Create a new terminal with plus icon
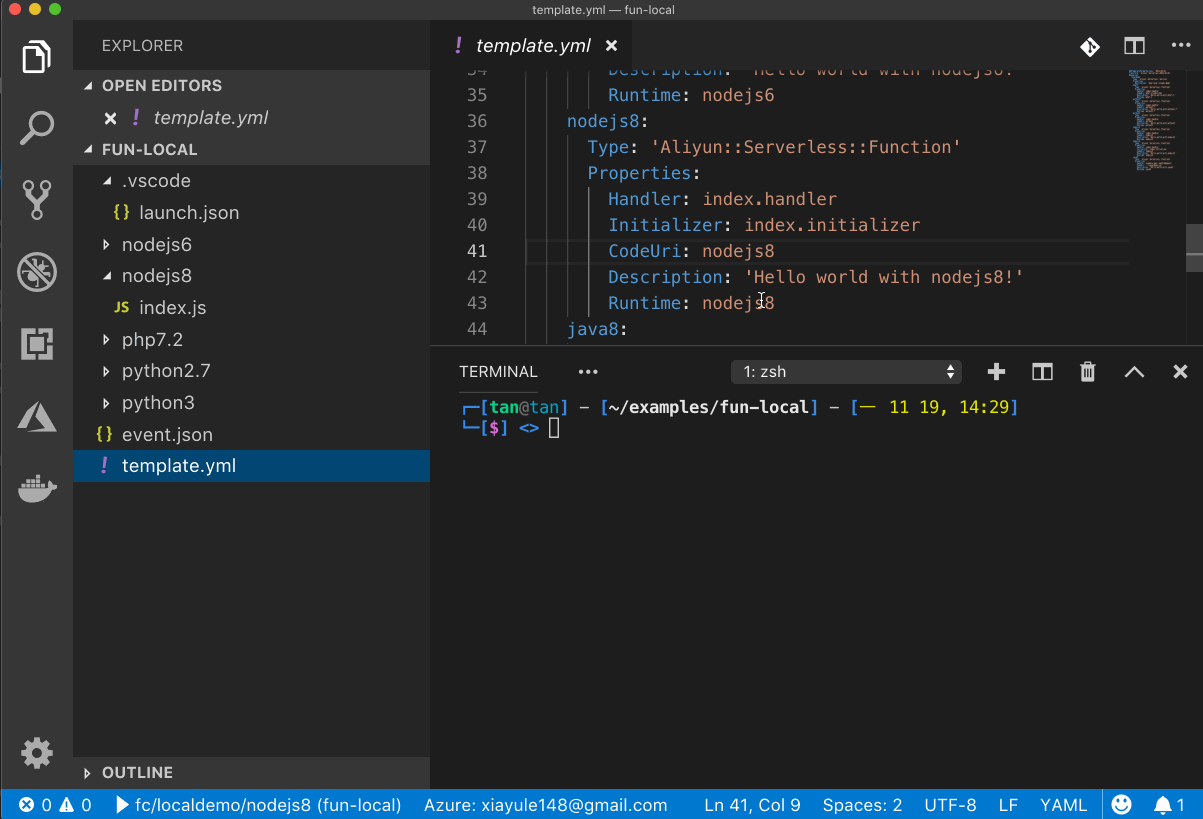 [996, 372]
